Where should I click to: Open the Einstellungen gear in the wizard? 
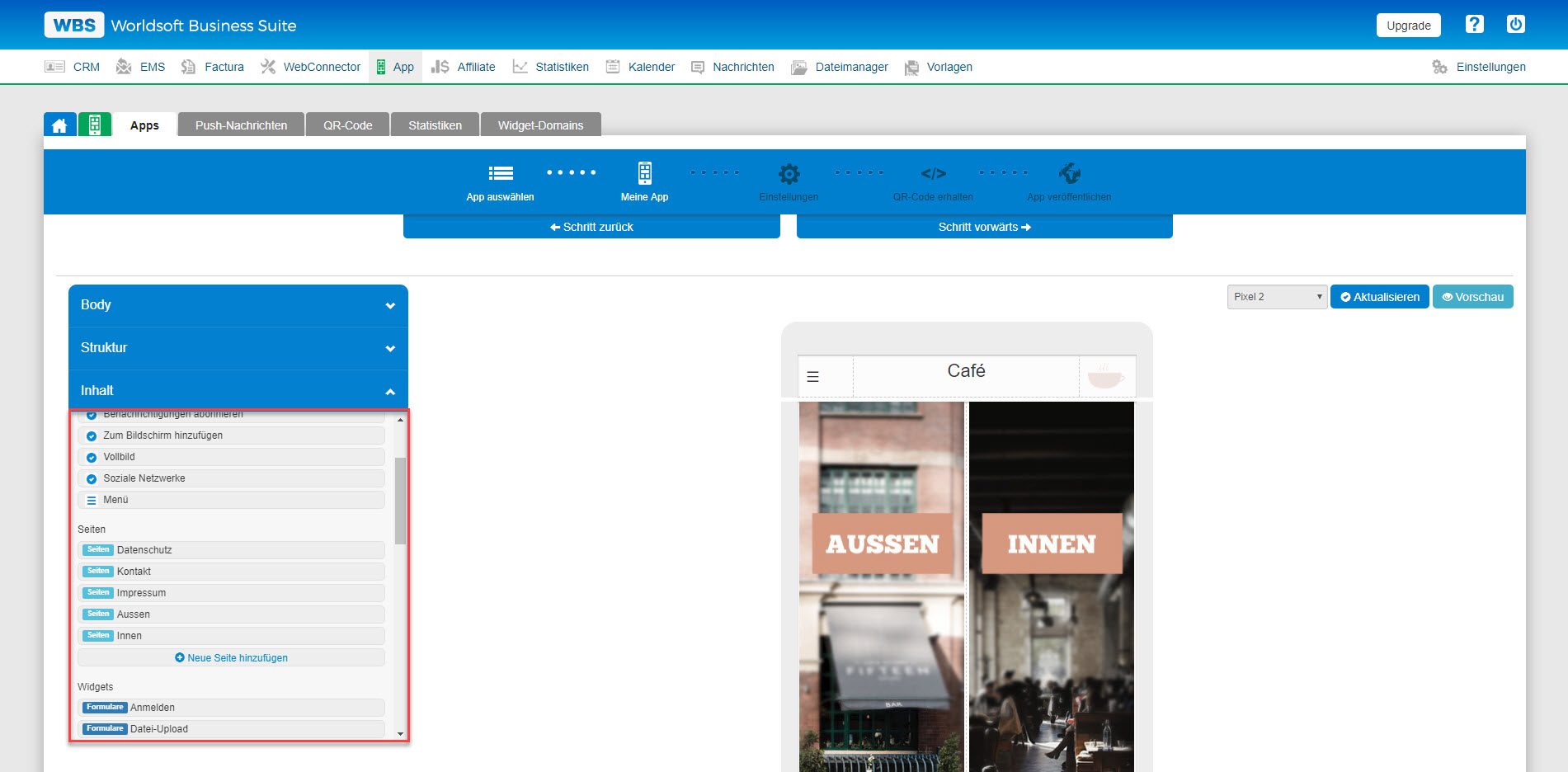point(789,173)
